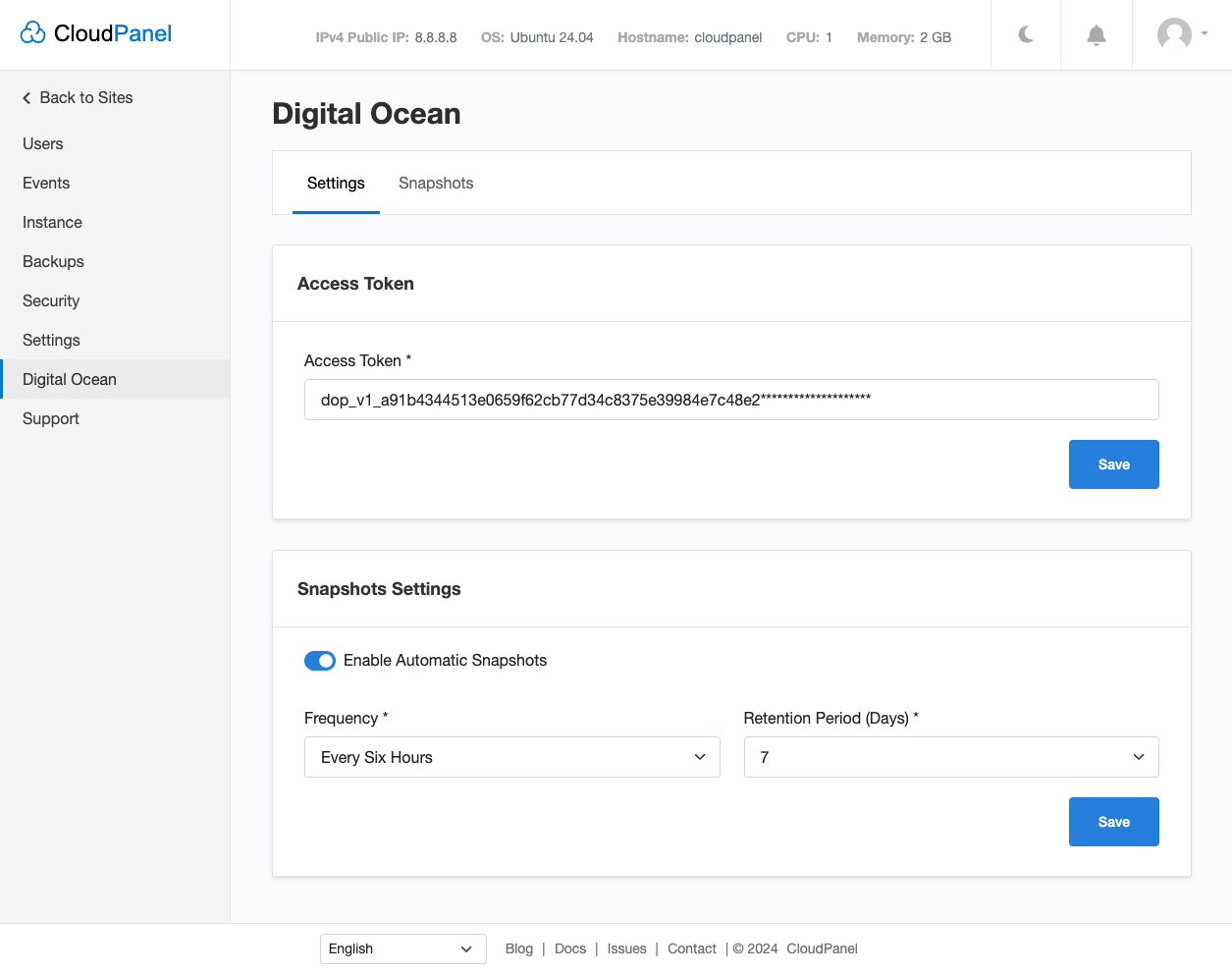
Task: Expand the Frequency dropdown
Action: tap(511, 757)
